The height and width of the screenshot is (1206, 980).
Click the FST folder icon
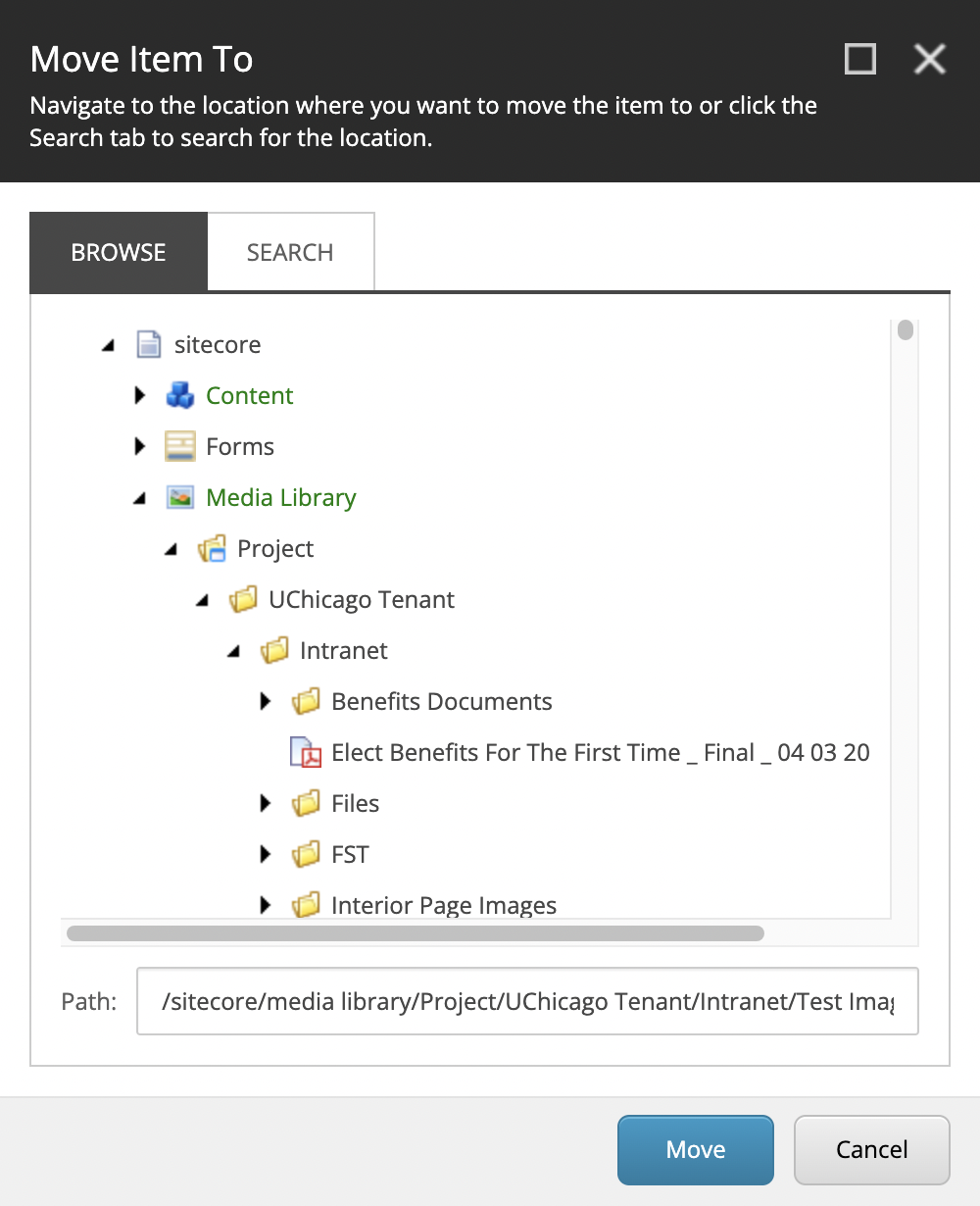[x=306, y=854]
